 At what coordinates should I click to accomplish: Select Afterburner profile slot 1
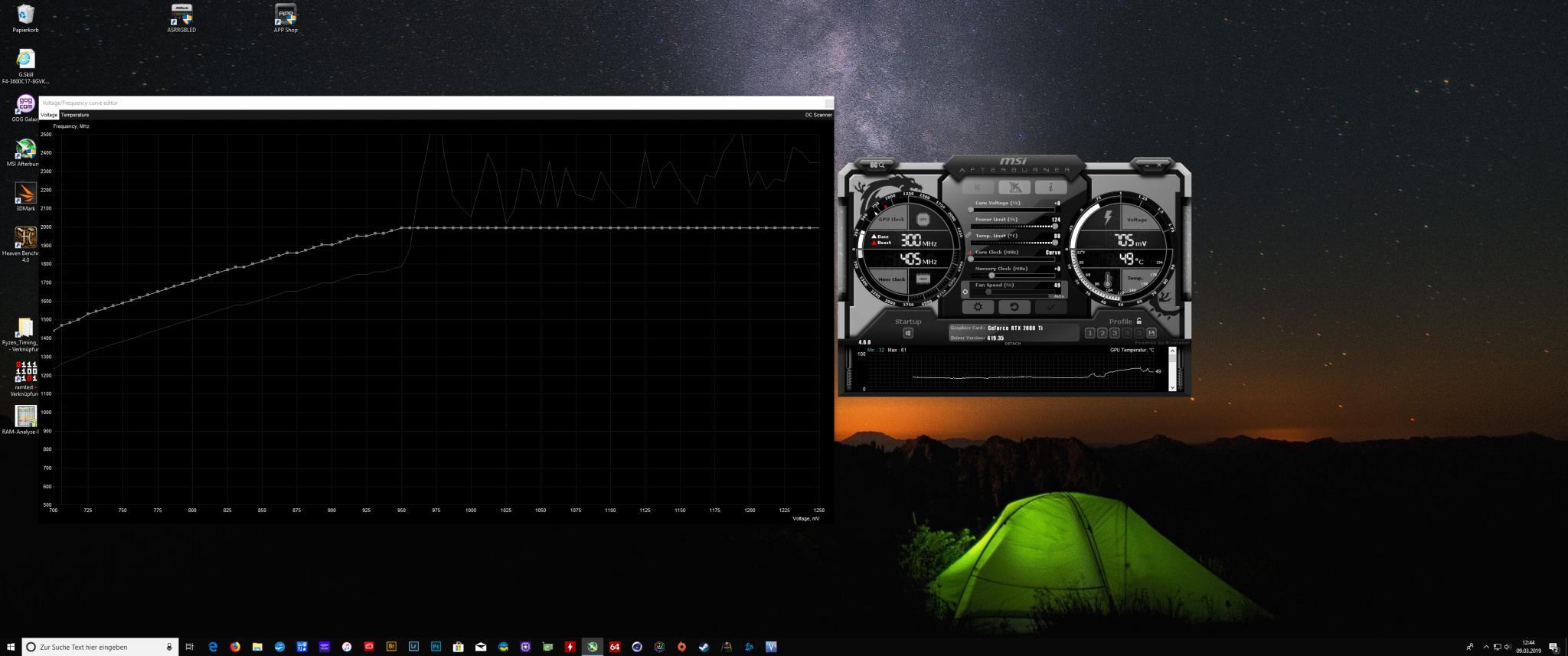pyautogui.click(x=1089, y=333)
